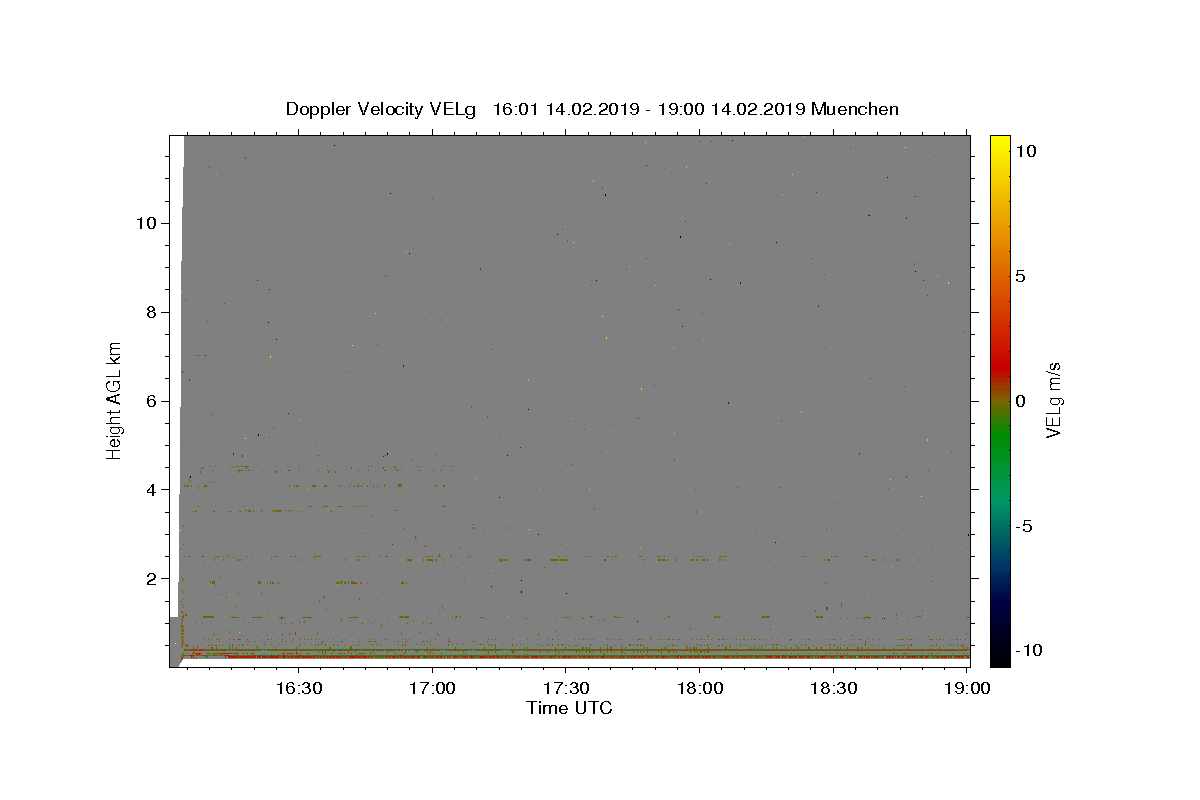
Task: Click the '18:30' time tick label
Action: pos(834,688)
